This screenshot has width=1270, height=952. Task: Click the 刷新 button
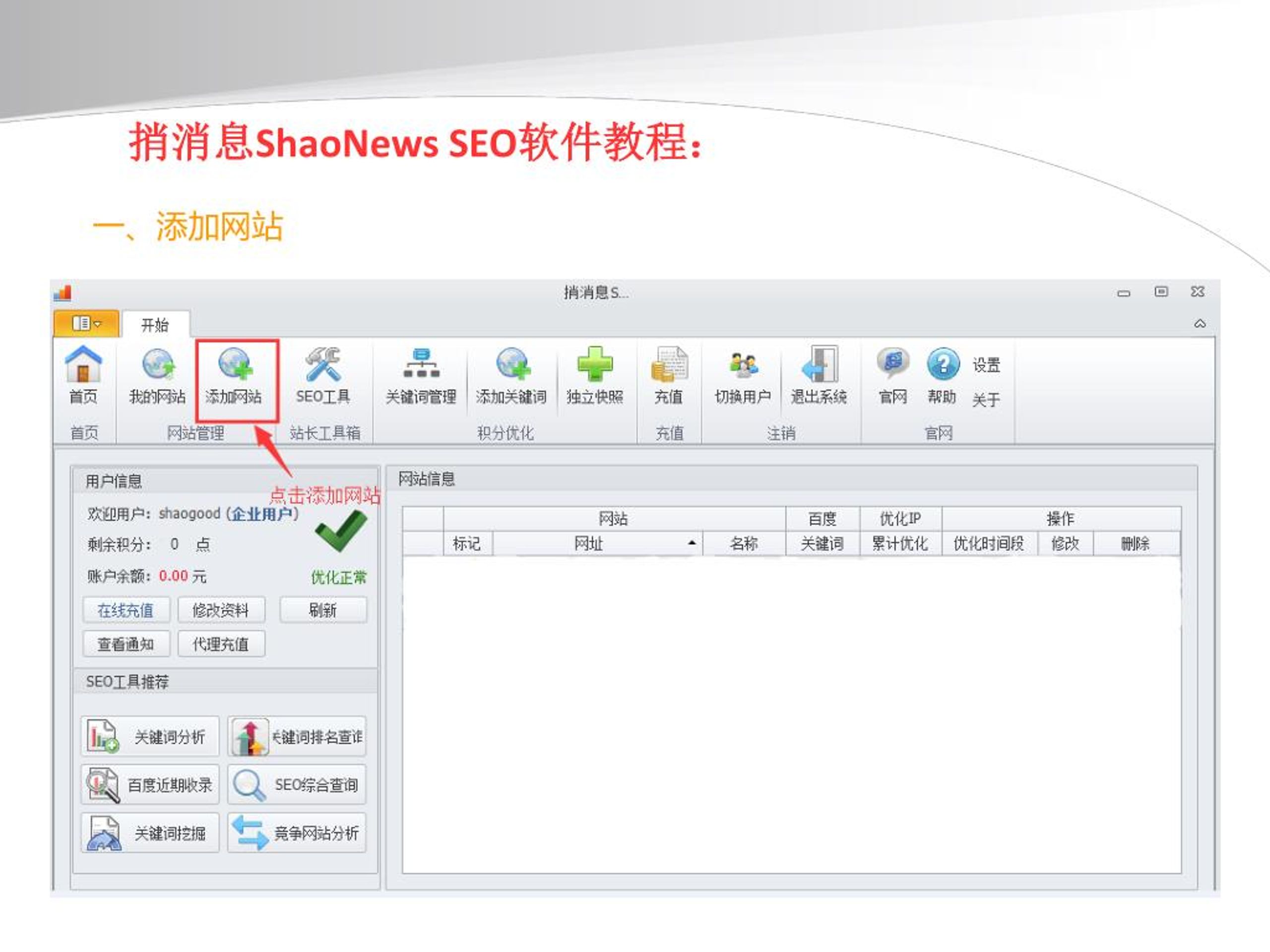[322, 610]
